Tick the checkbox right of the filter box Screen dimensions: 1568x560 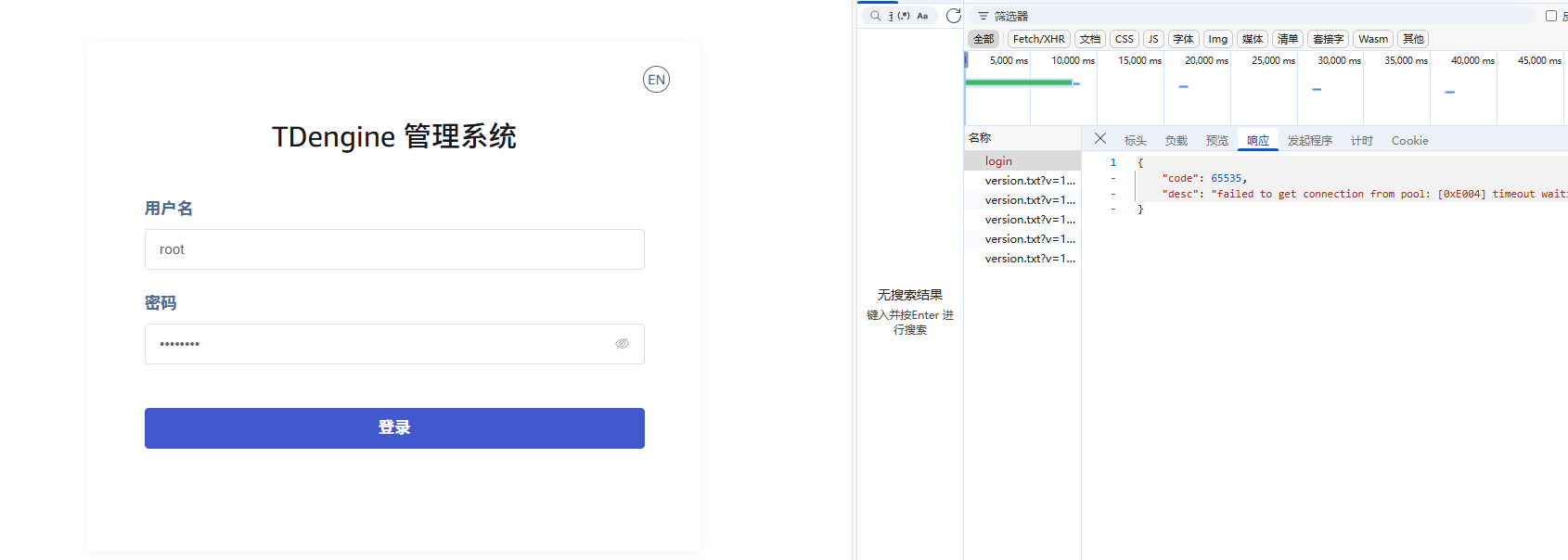pos(1550,16)
